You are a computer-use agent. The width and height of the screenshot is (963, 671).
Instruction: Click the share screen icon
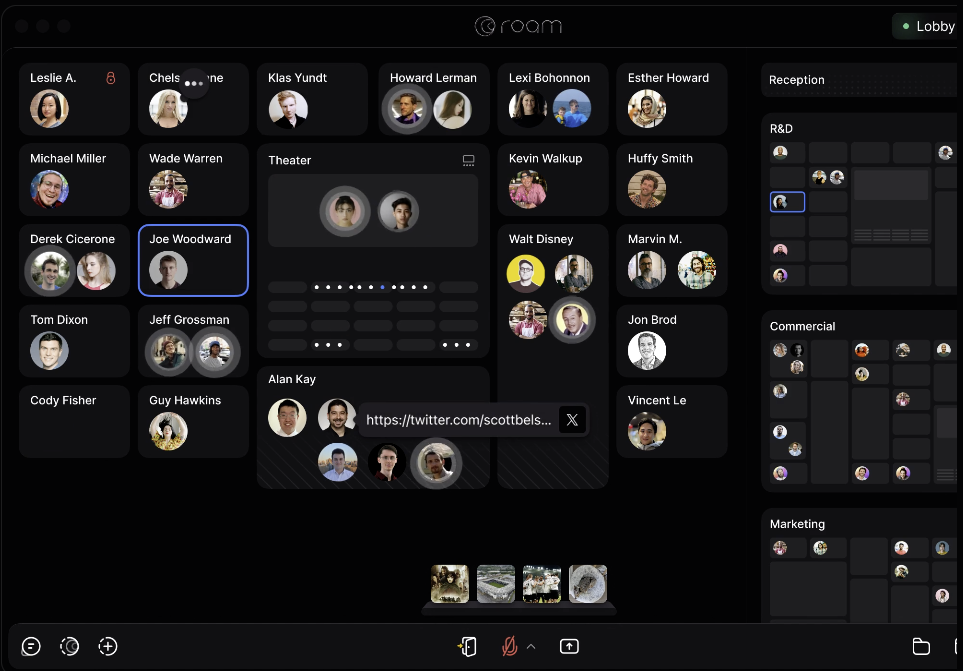tap(569, 646)
